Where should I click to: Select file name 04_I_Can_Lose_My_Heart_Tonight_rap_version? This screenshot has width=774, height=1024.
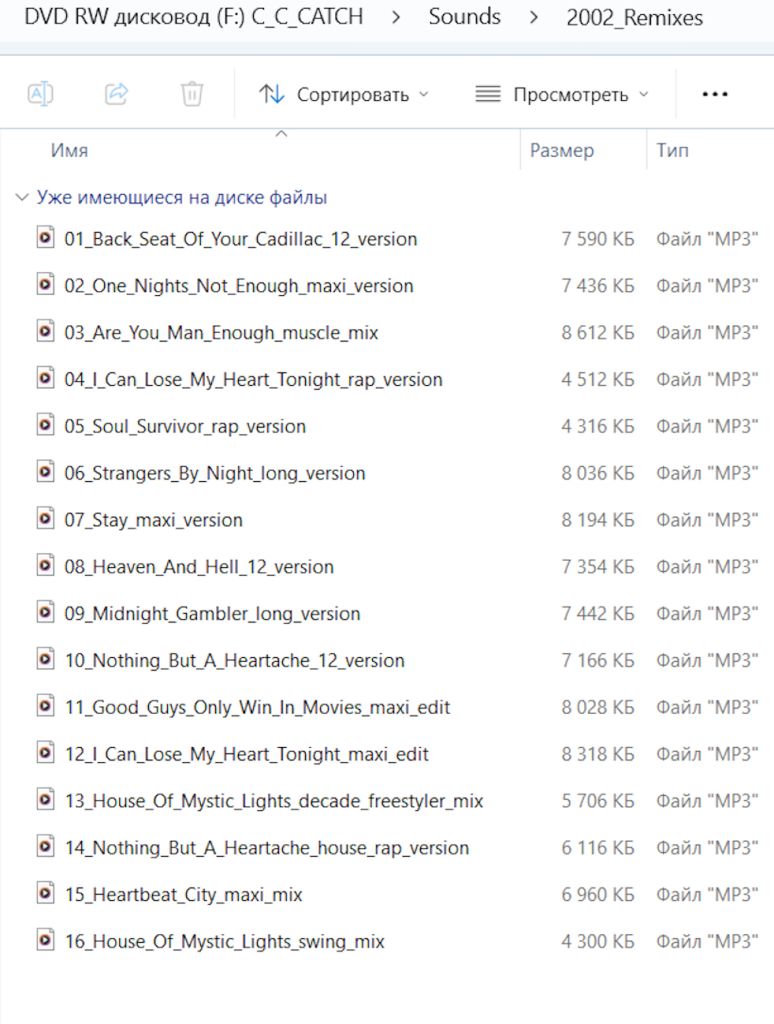253,379
